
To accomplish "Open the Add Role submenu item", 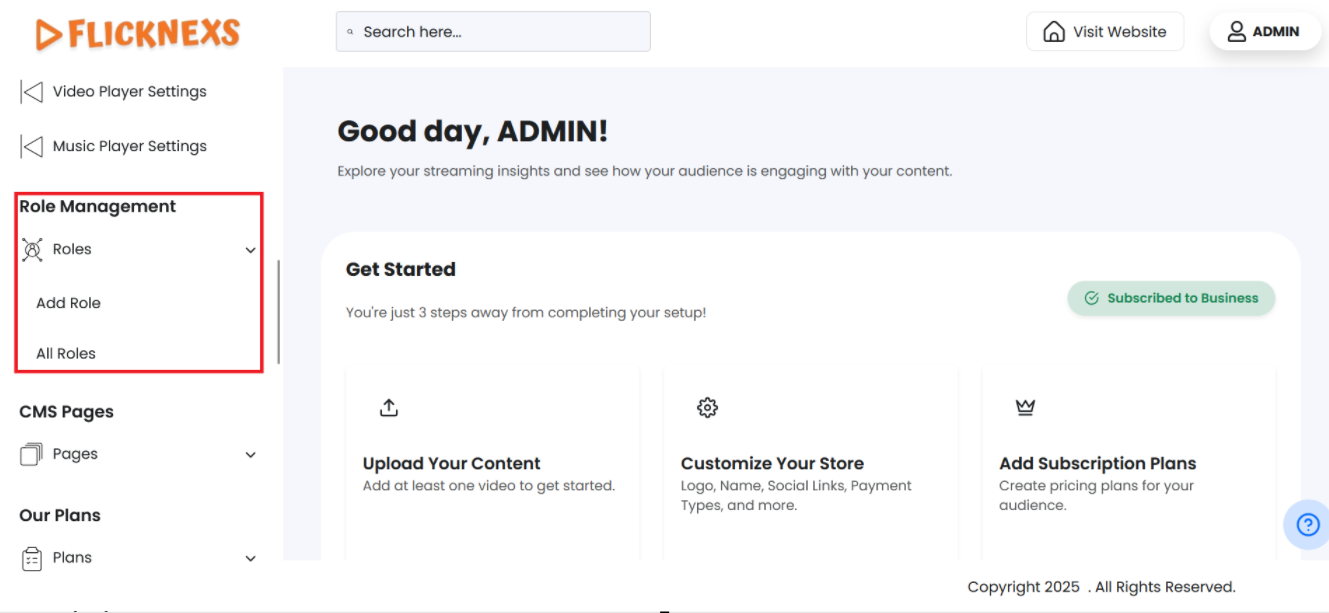I will pos(68,303).
